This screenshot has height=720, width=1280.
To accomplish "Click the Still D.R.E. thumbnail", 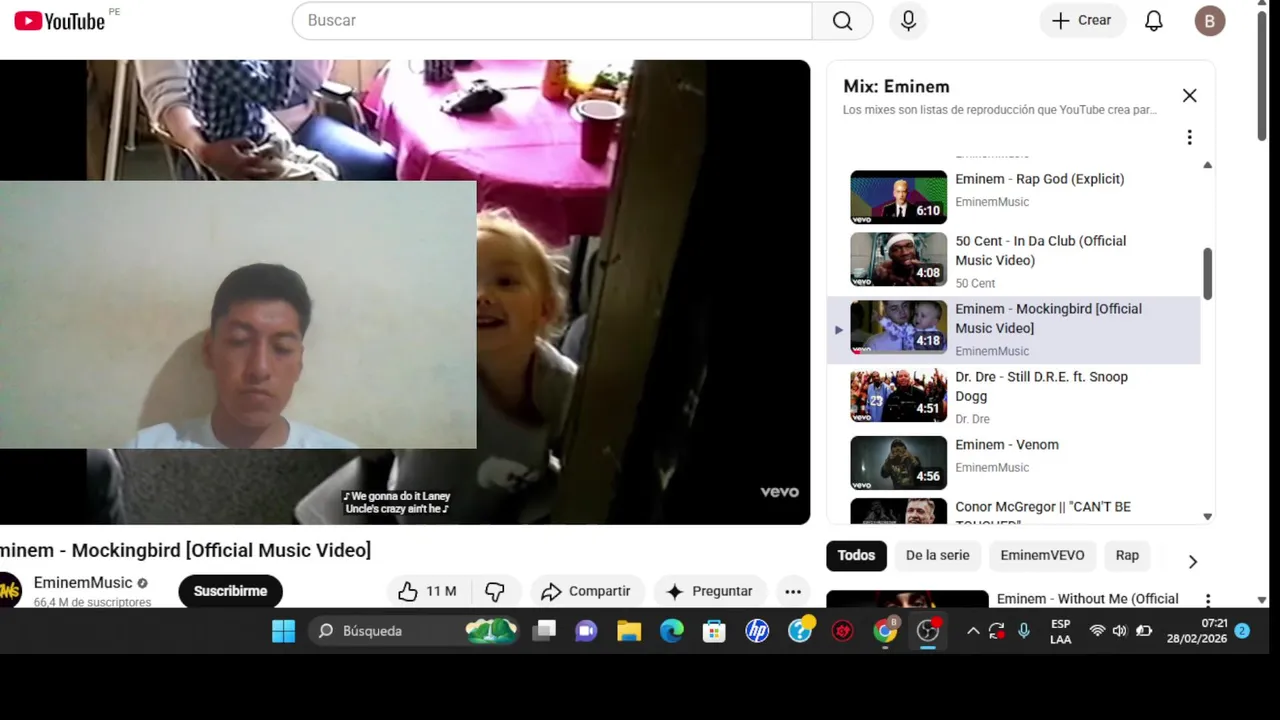I will click(898, 395).
